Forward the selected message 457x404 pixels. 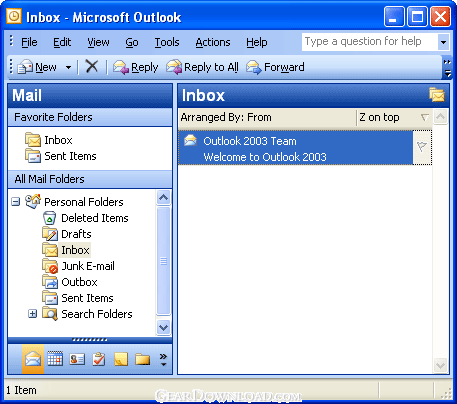[275, 67]
